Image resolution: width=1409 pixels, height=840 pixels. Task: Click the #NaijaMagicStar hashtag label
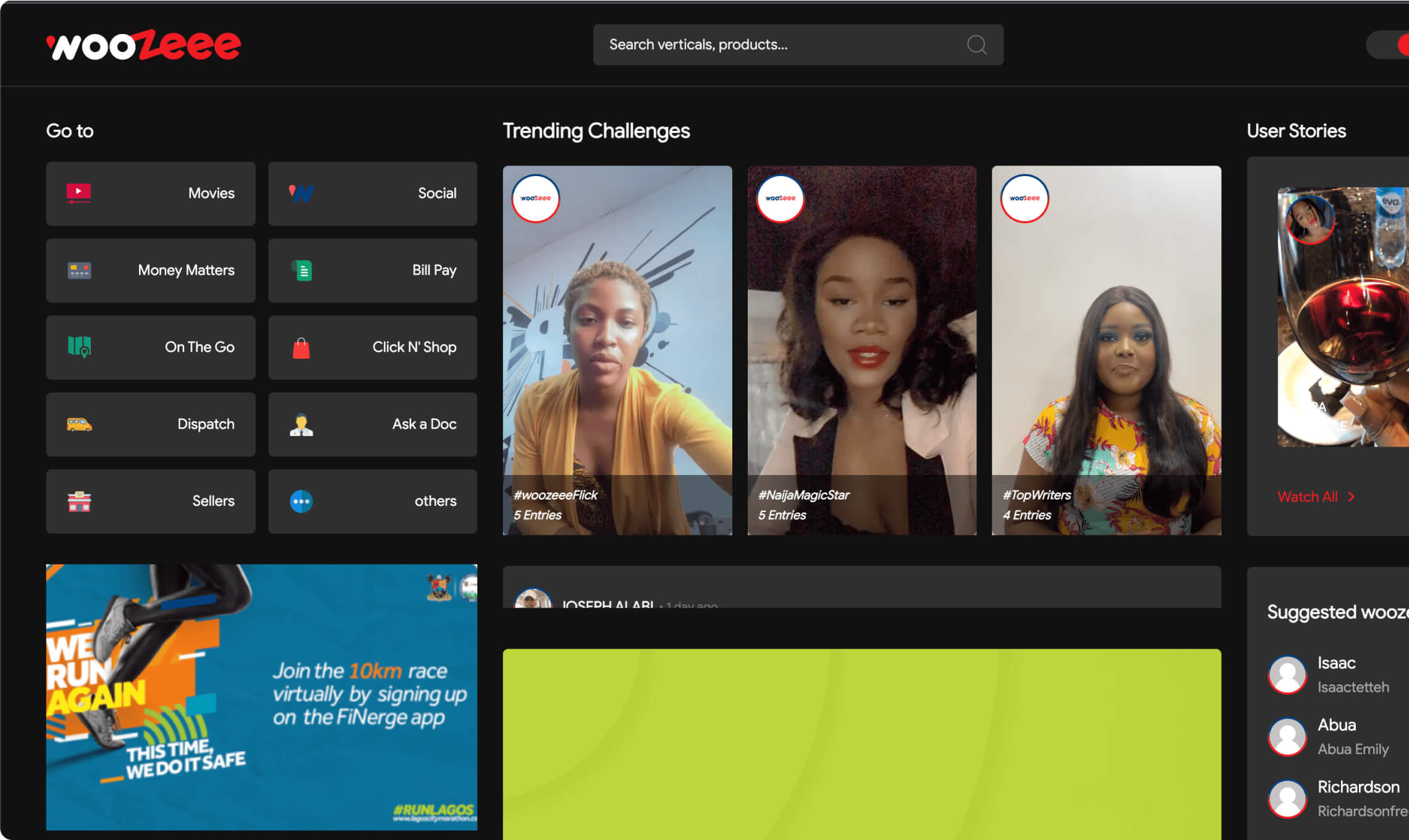(x=804, y=495)
